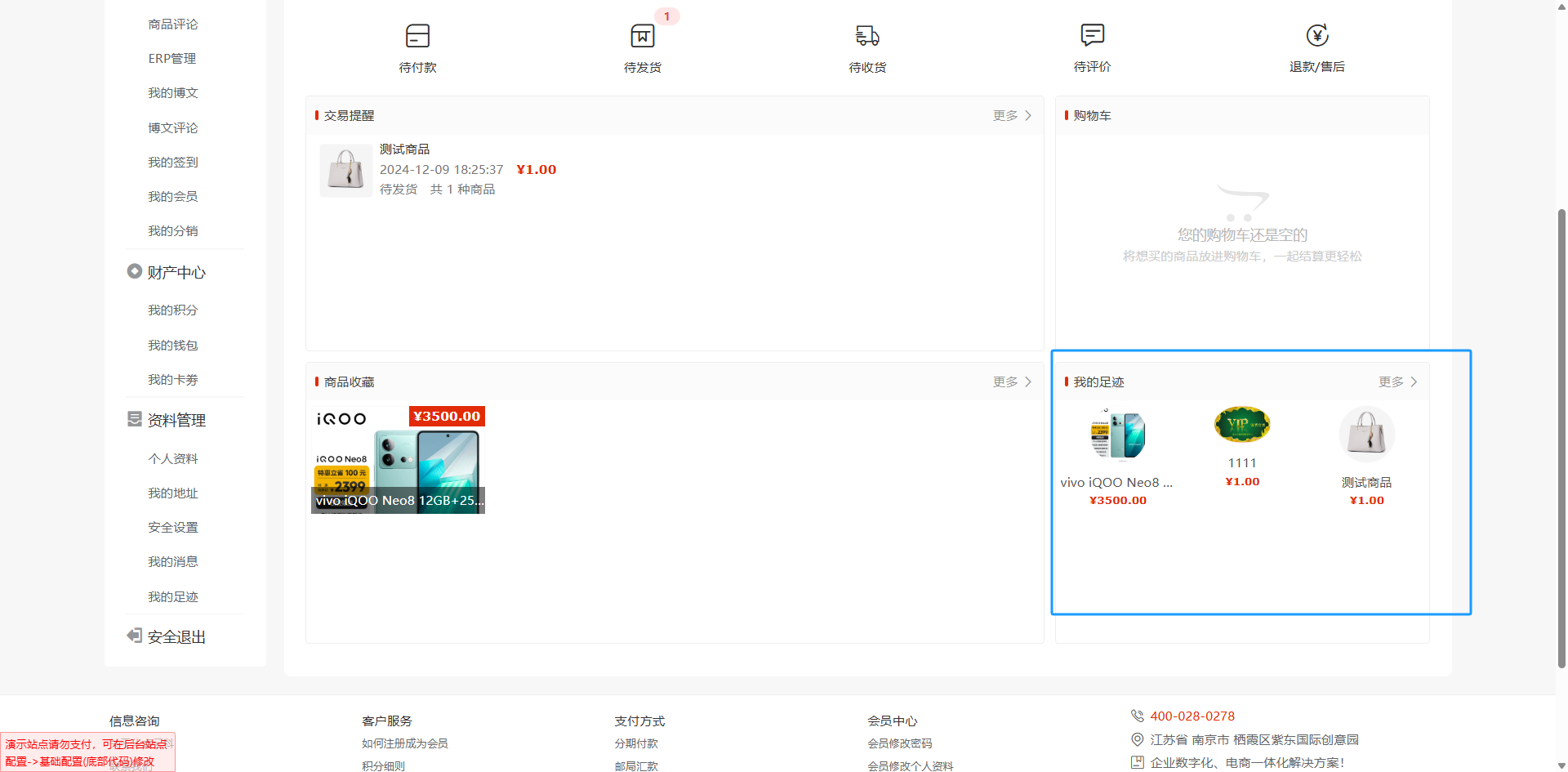
Task: Click the page vertical scrollbar
Action: [1561, 408]
